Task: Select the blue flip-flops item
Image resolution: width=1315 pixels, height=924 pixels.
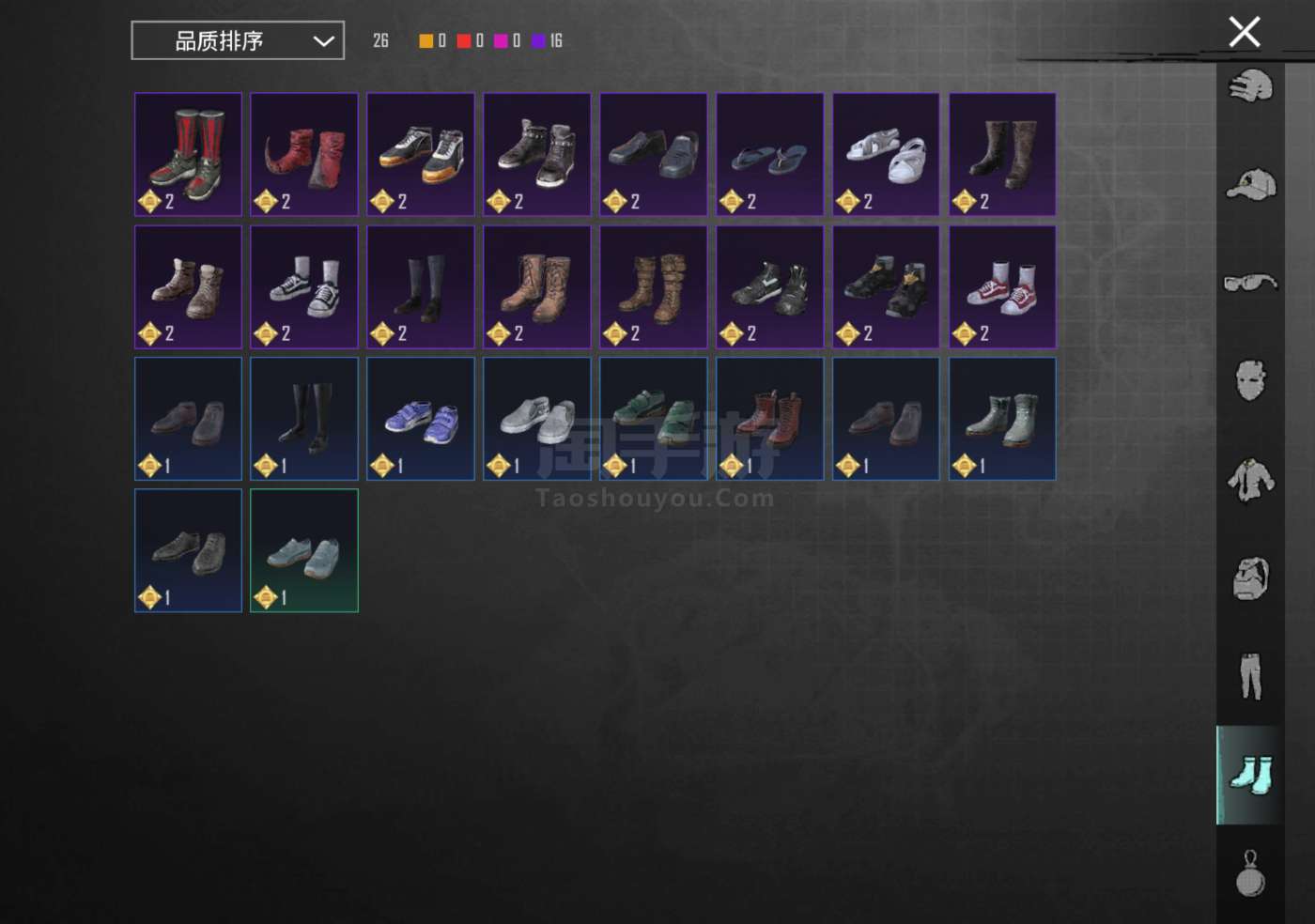Action: (x=769, y=154)
